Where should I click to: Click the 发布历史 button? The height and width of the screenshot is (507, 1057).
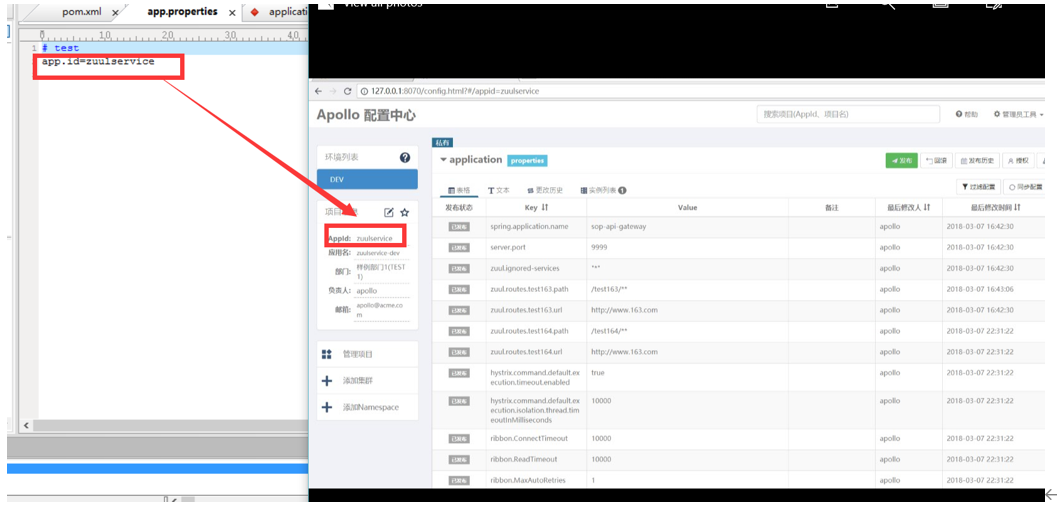pos(976,160)
